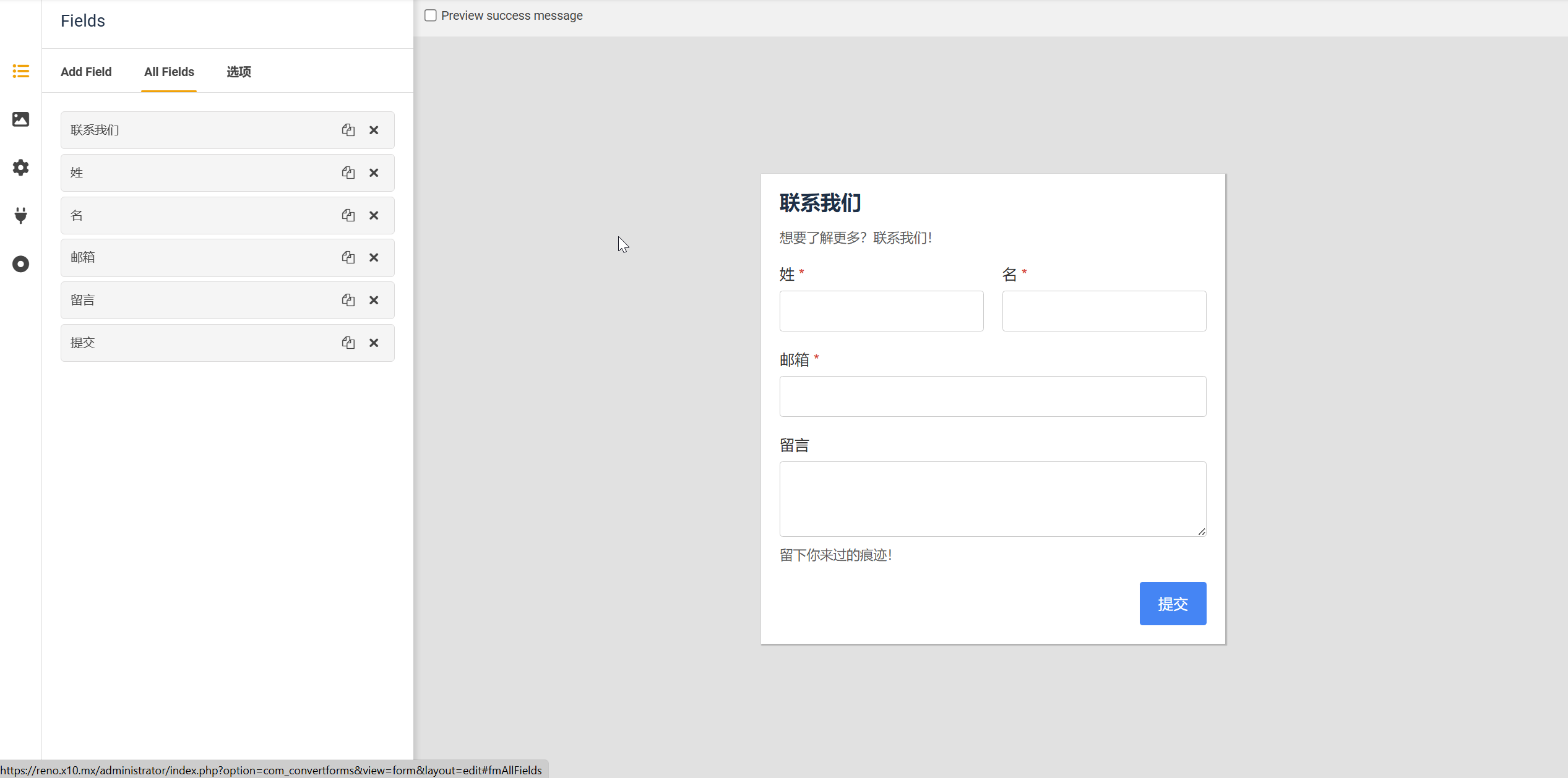Image resolution: width=1568 pixels, height=778 pixels.
Task: Delete the 留言 field
Action: tap(374, 300)
